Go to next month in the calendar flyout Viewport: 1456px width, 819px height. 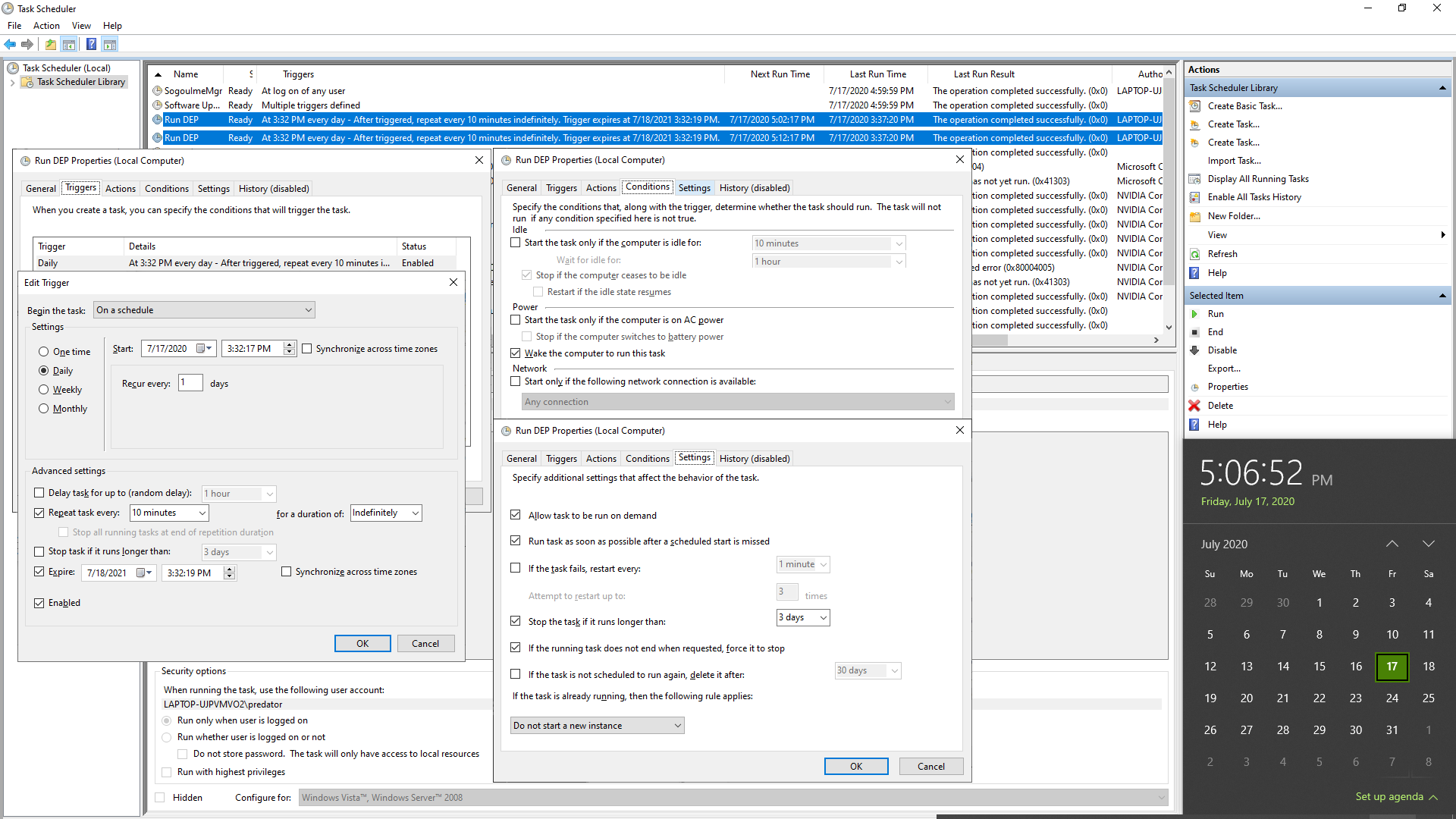tap(1429, 544)
